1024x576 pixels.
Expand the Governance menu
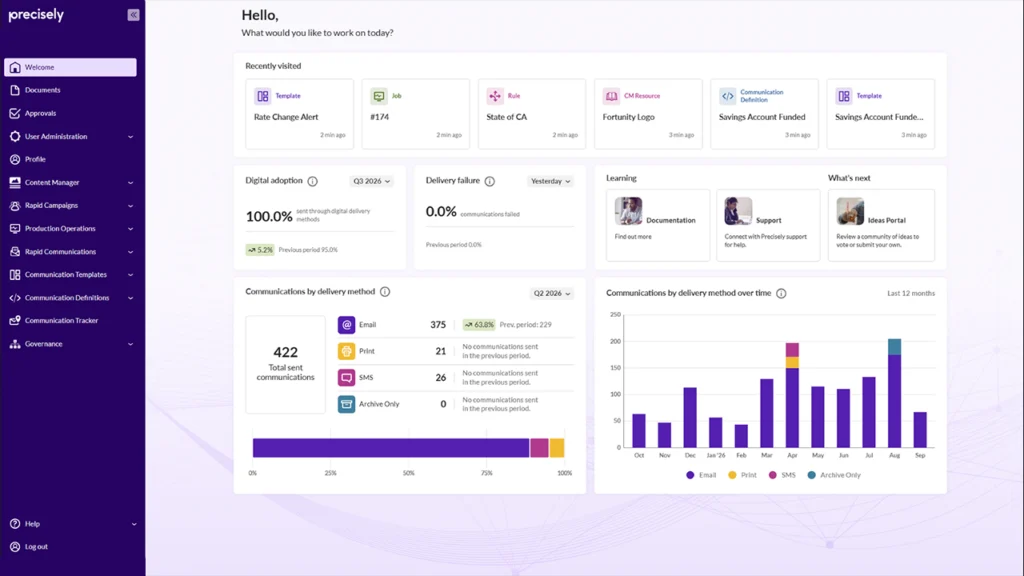click(71, 344)
